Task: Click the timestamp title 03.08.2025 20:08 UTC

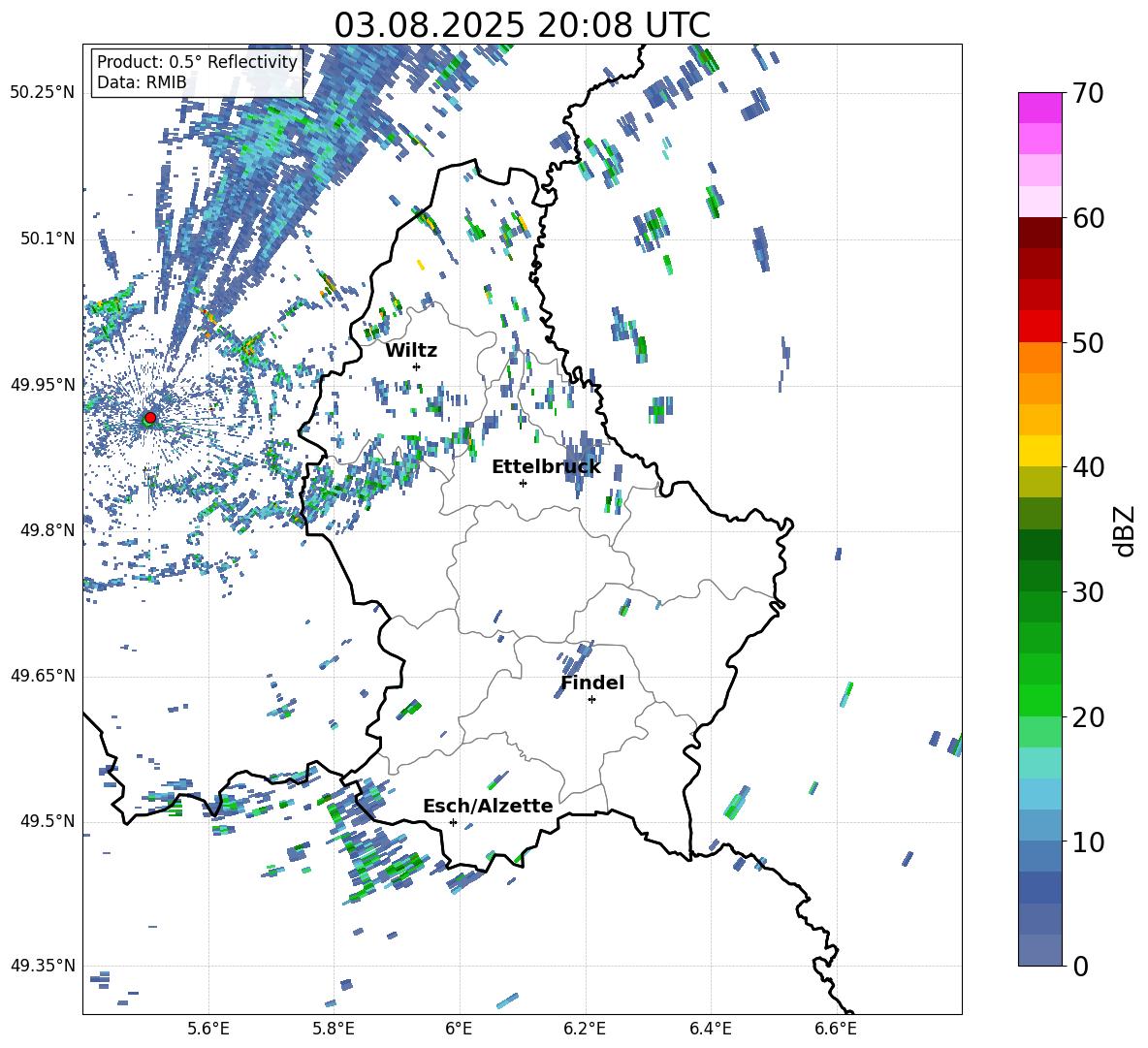Action: click(522, 25)
